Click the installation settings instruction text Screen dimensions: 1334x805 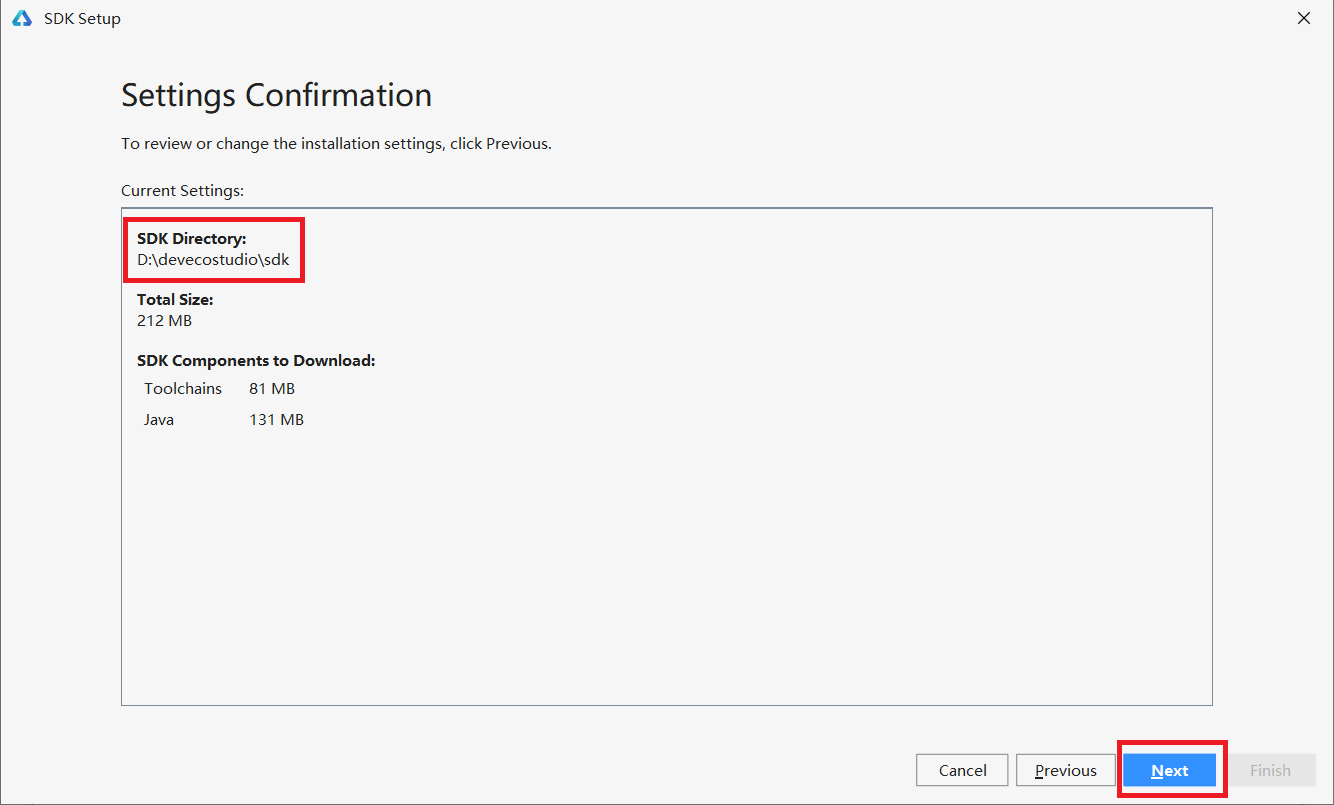[x=336, y=144]
